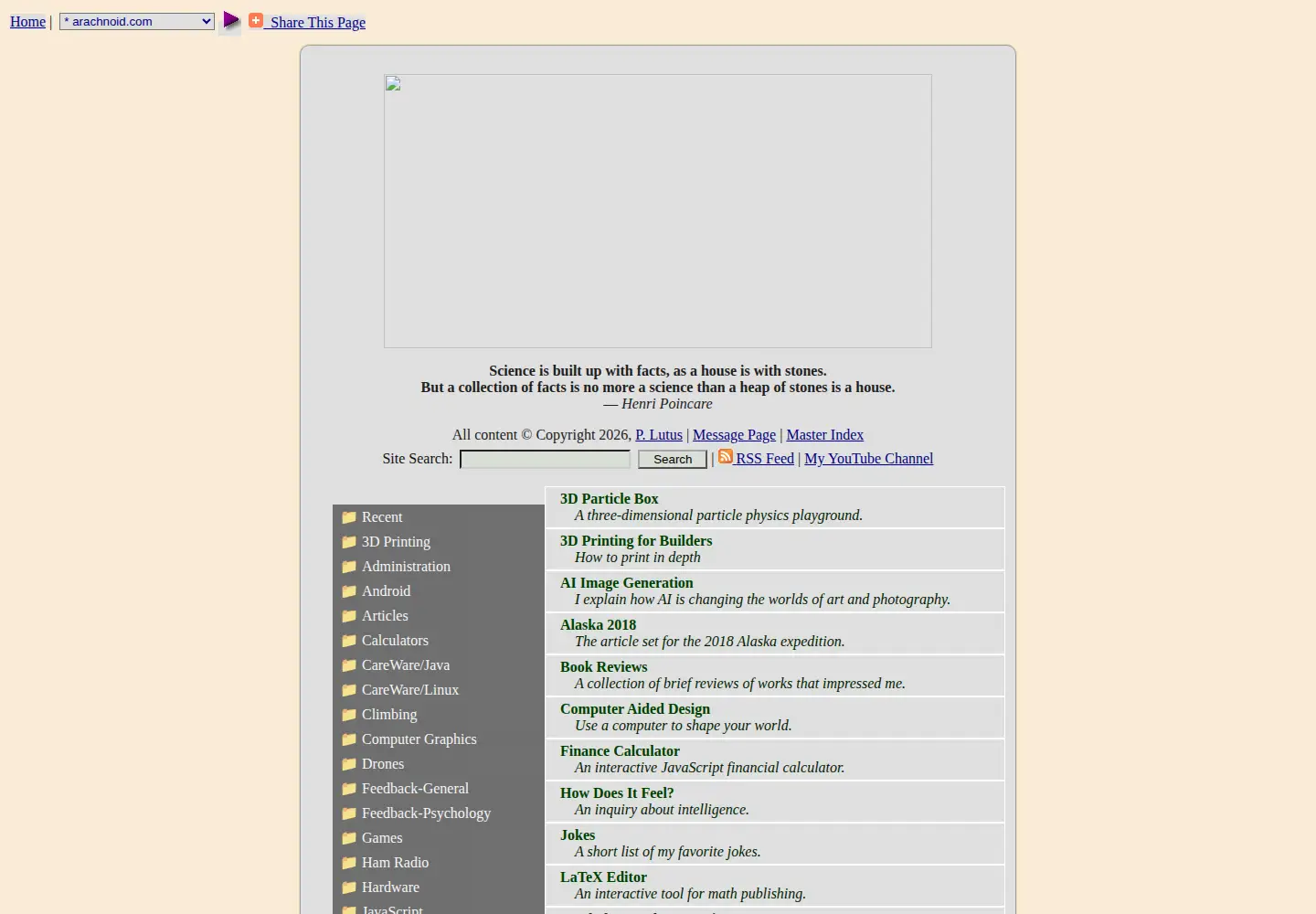
Task: Select the Ham Radio category
Action: coord(395,863)
